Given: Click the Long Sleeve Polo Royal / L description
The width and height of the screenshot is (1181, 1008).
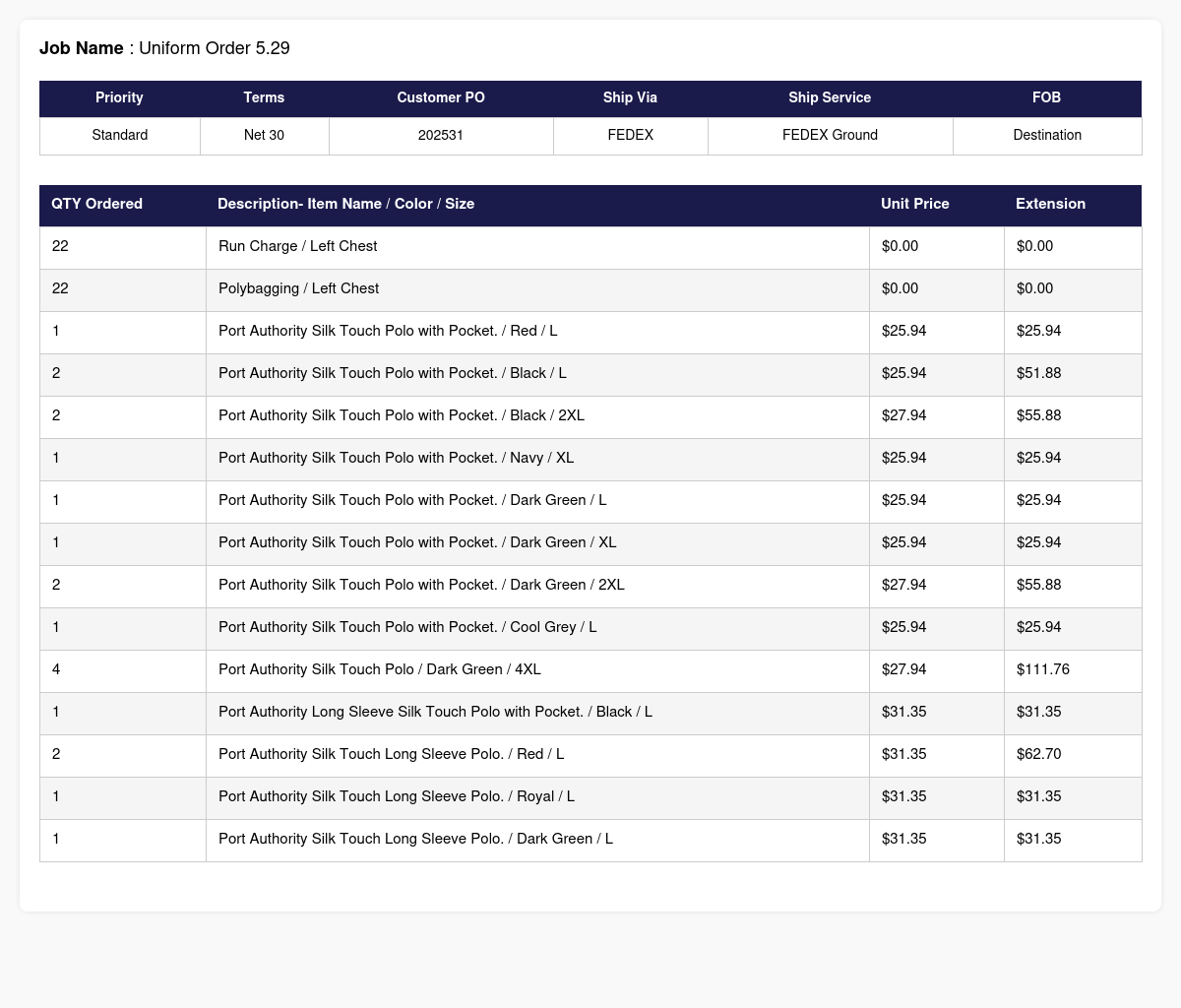Looking at the screenshot, I should [x=397, y=796].
